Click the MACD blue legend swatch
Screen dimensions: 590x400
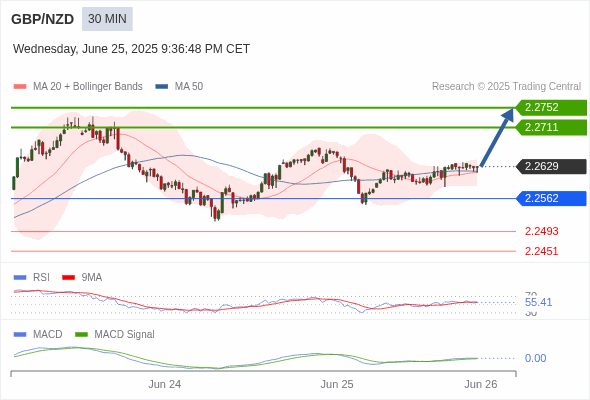(x=20, y=335)
